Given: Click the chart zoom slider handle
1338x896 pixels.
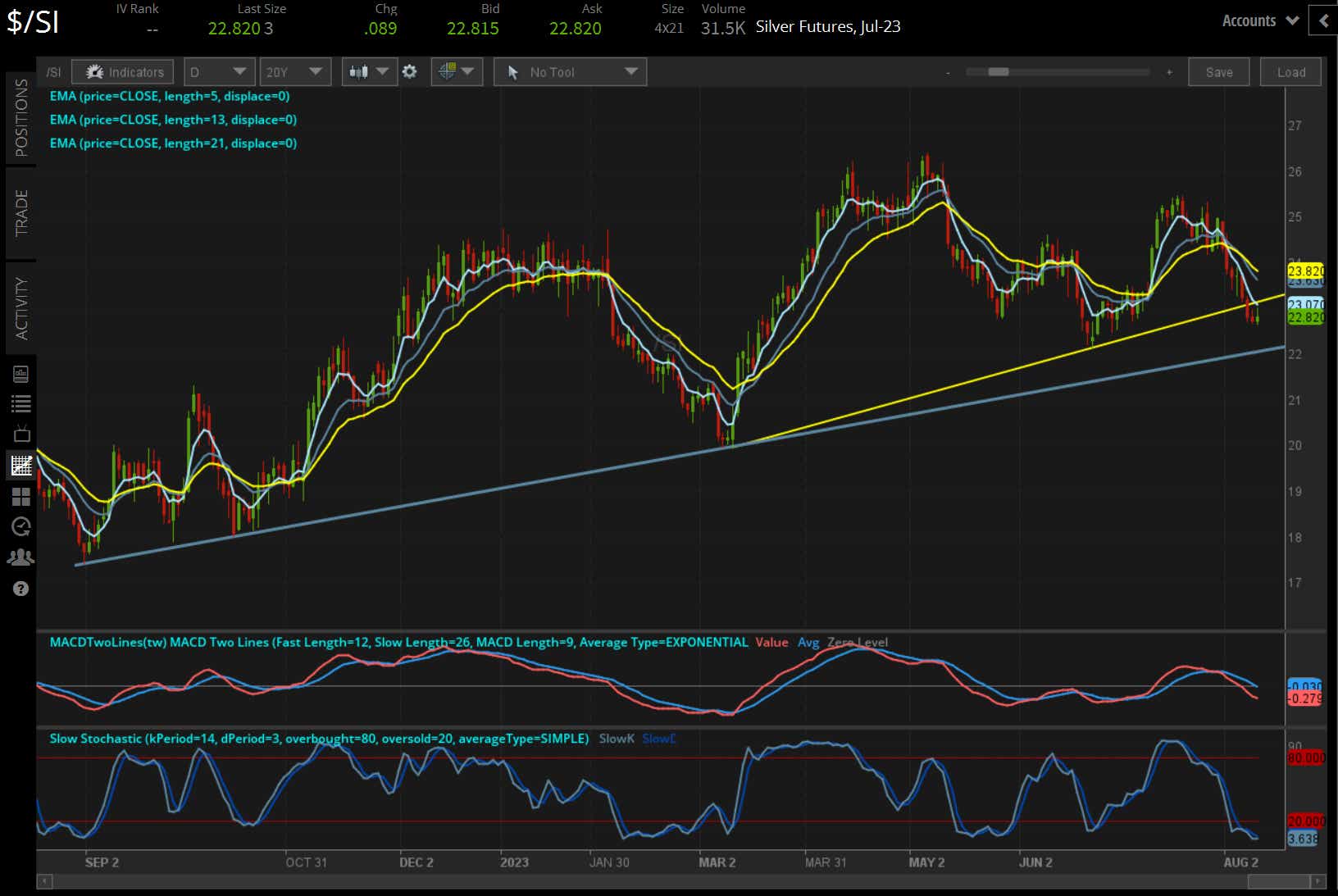Looking at the screenshot, I should click(998, 72).
